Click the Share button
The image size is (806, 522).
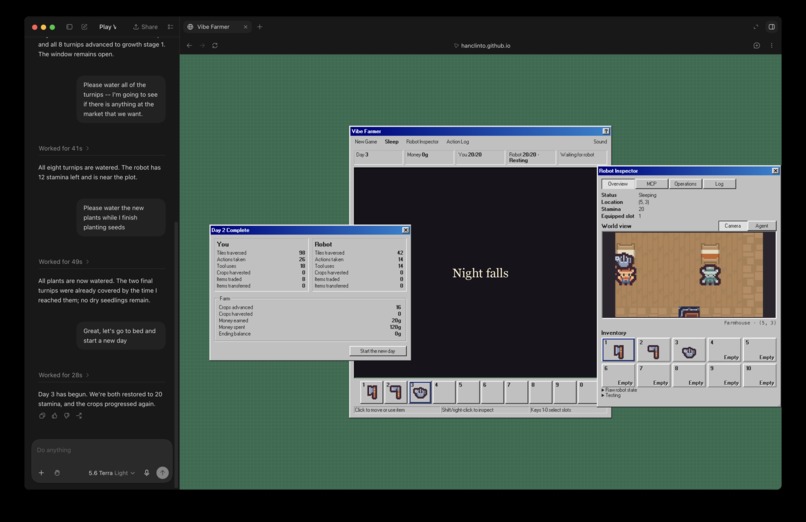(x=145, y=27)
